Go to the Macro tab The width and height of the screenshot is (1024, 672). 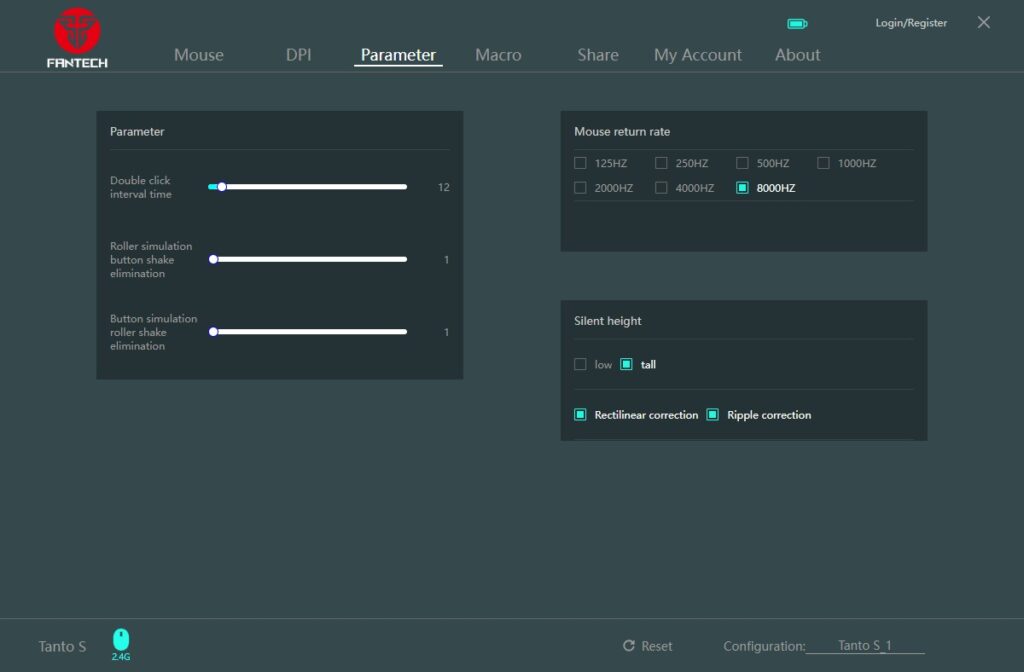click(x=498, y=55)
